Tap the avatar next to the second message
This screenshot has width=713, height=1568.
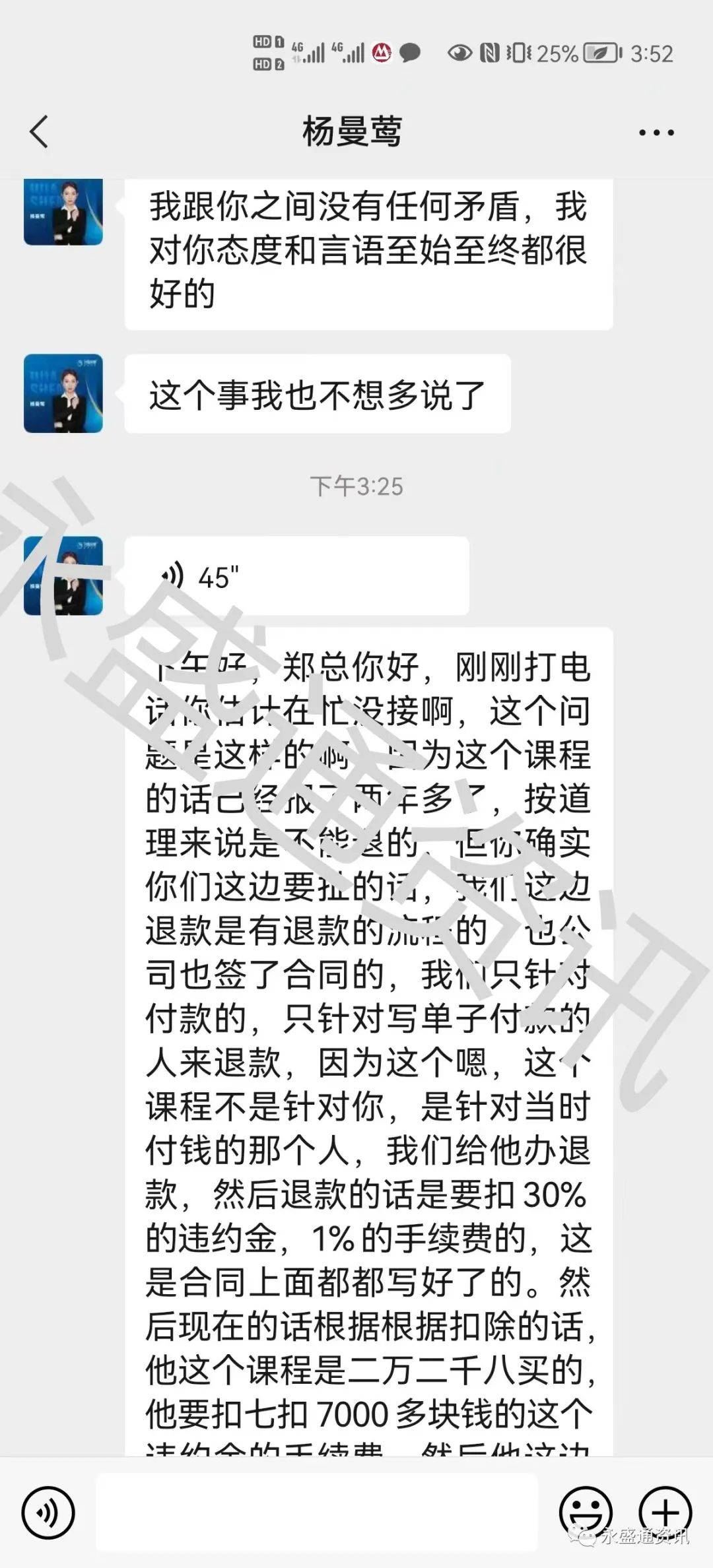pos(63,393)
